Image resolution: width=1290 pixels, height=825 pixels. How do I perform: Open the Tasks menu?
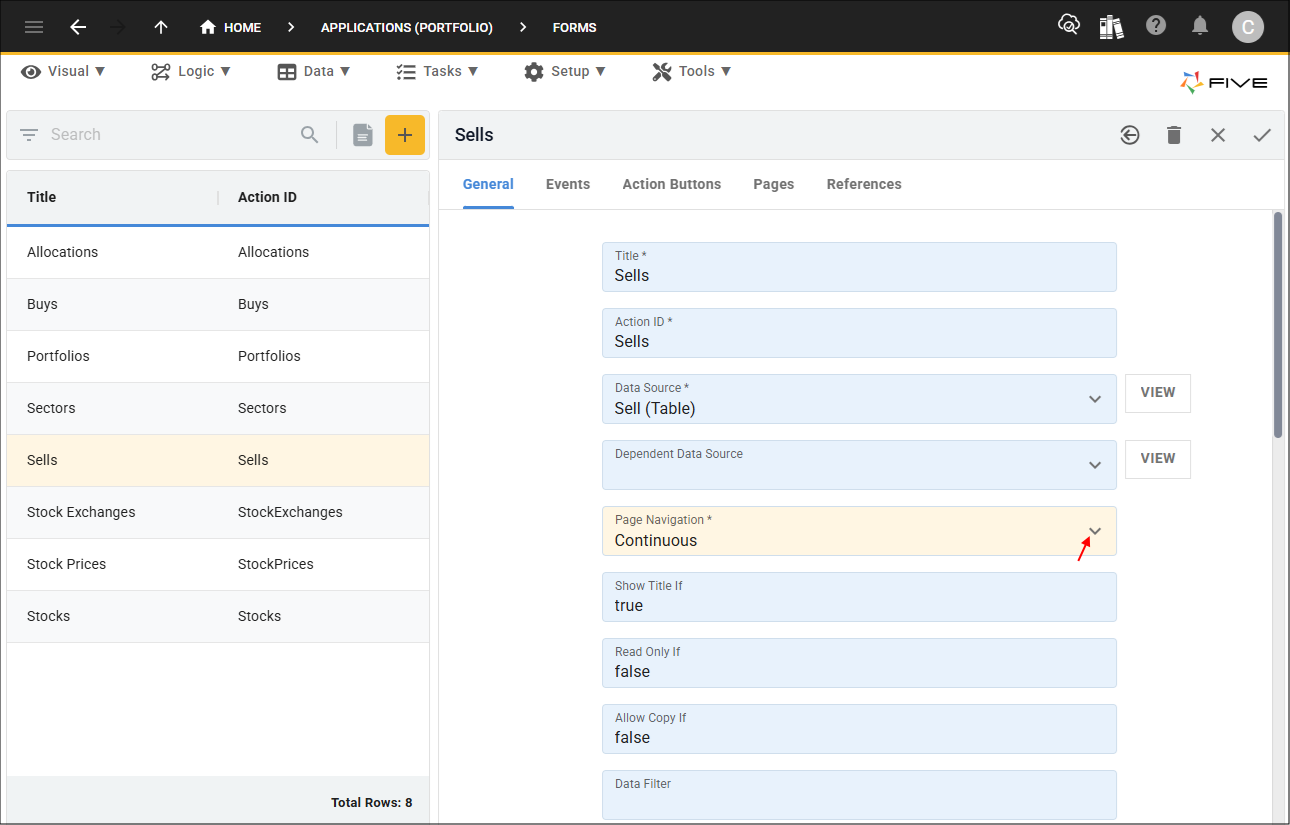[437, 71]
